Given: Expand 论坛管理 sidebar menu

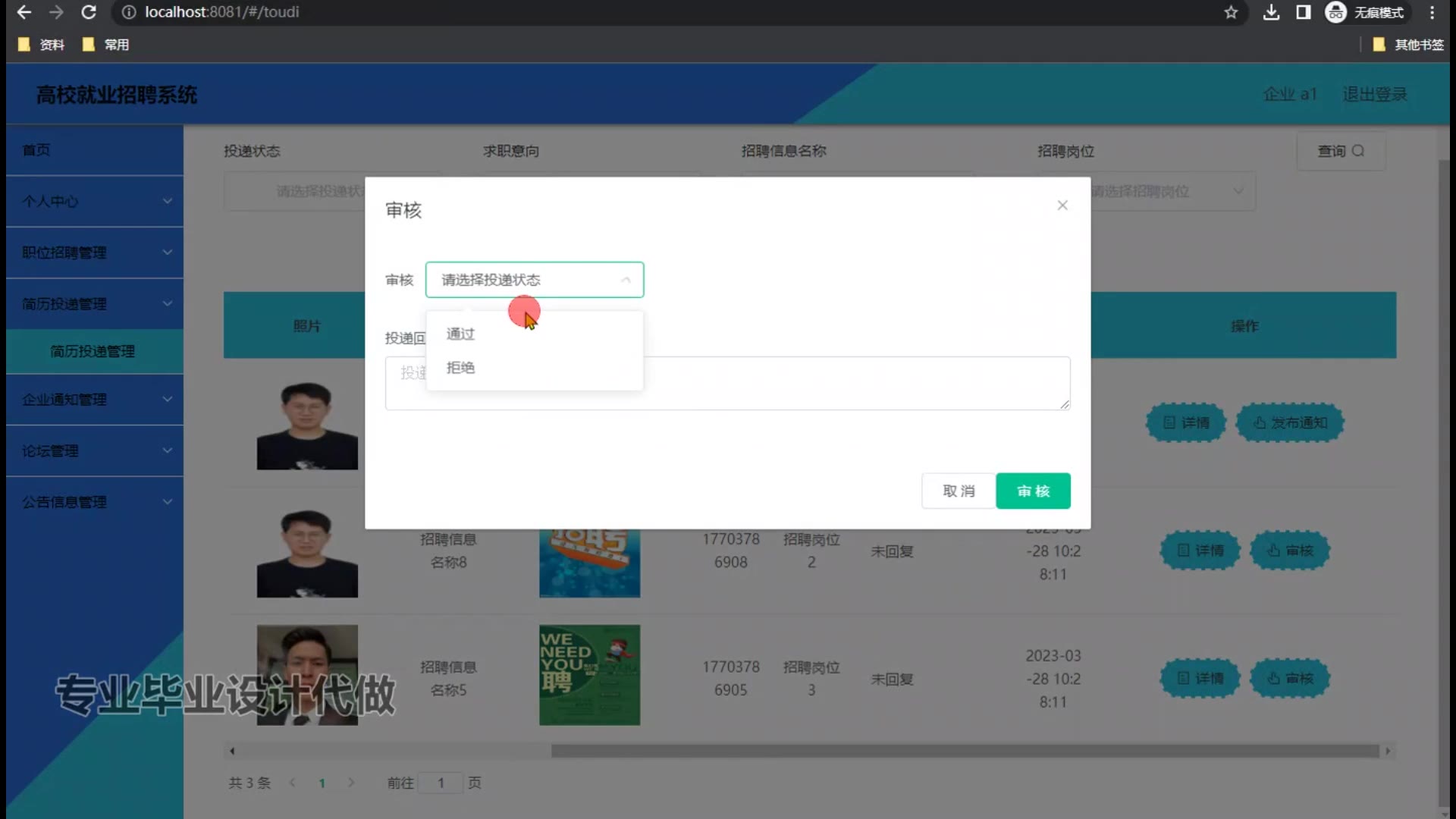Looking at the screenshot, I should click(95, 450).
